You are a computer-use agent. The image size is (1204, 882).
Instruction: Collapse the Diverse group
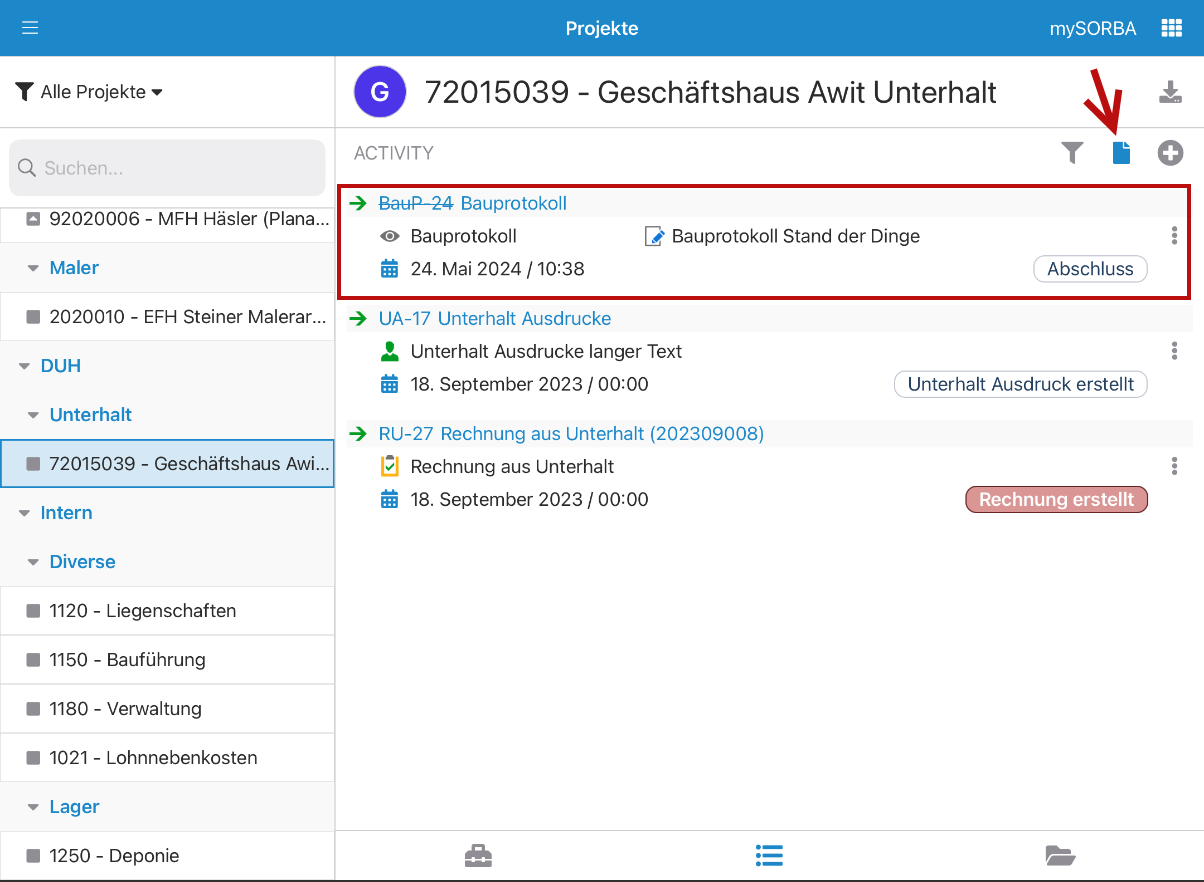pyautogui.click(x=33, y=562)
